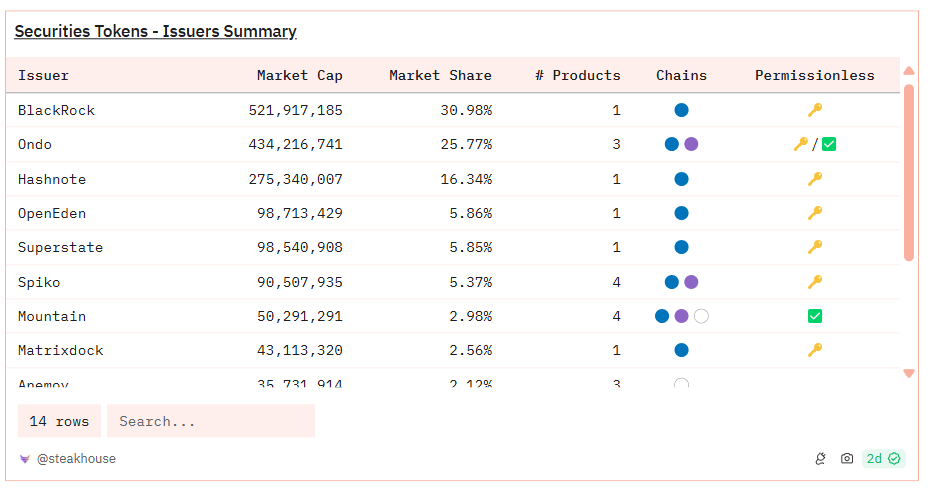Screen dimensions: 928x489
Task: Select the OpenEden issuer cell
Action: coord(52,213)
